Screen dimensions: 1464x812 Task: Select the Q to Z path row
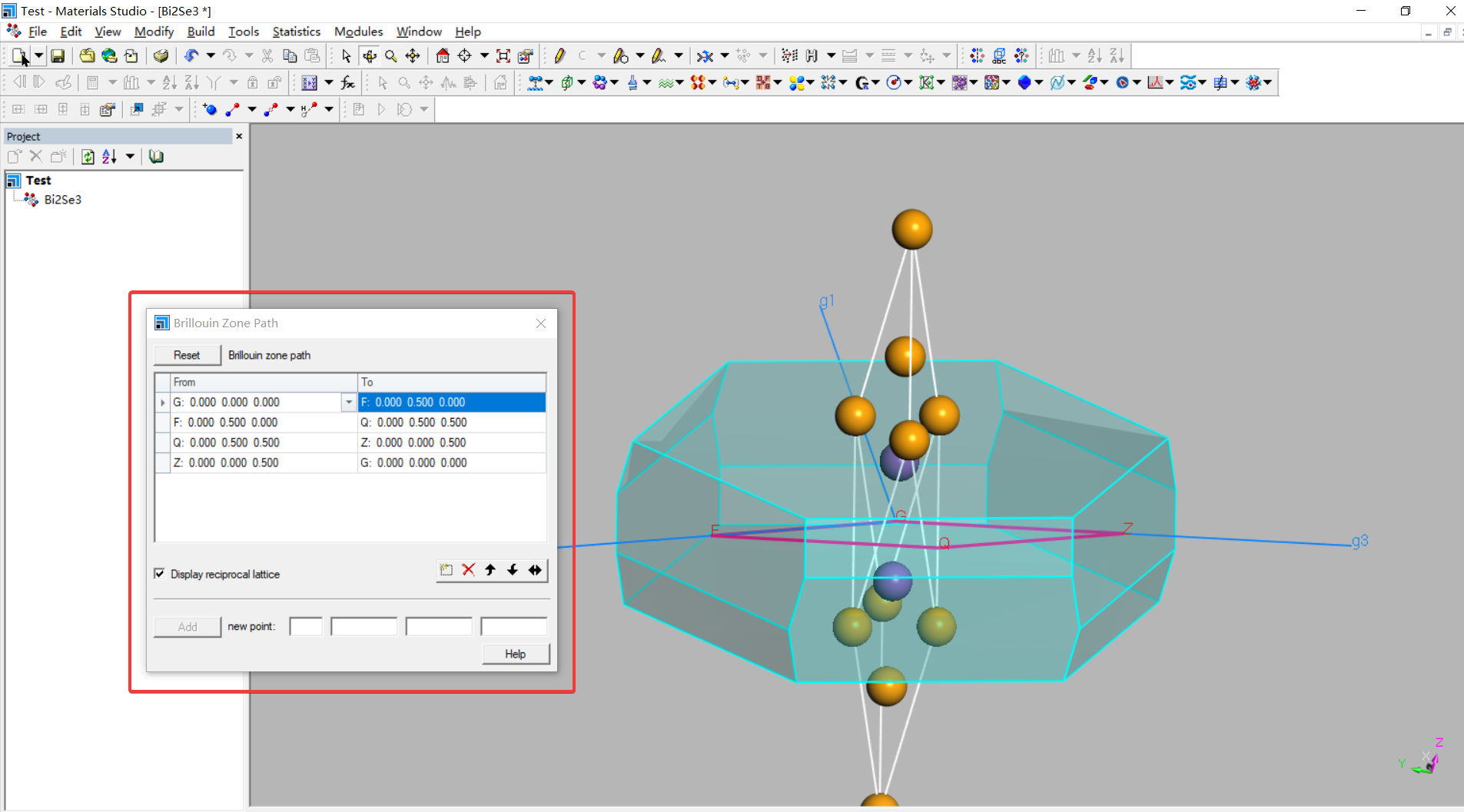[x=350, y=442]
